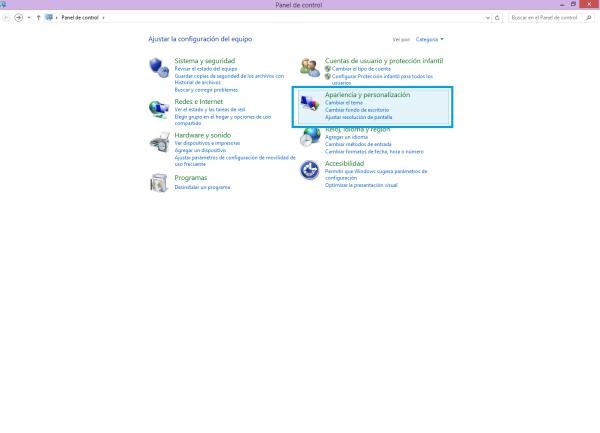This screenshot has height=433, width=600.
Task: Click Revisar el estado del equipo
Action: click(205, 68)
